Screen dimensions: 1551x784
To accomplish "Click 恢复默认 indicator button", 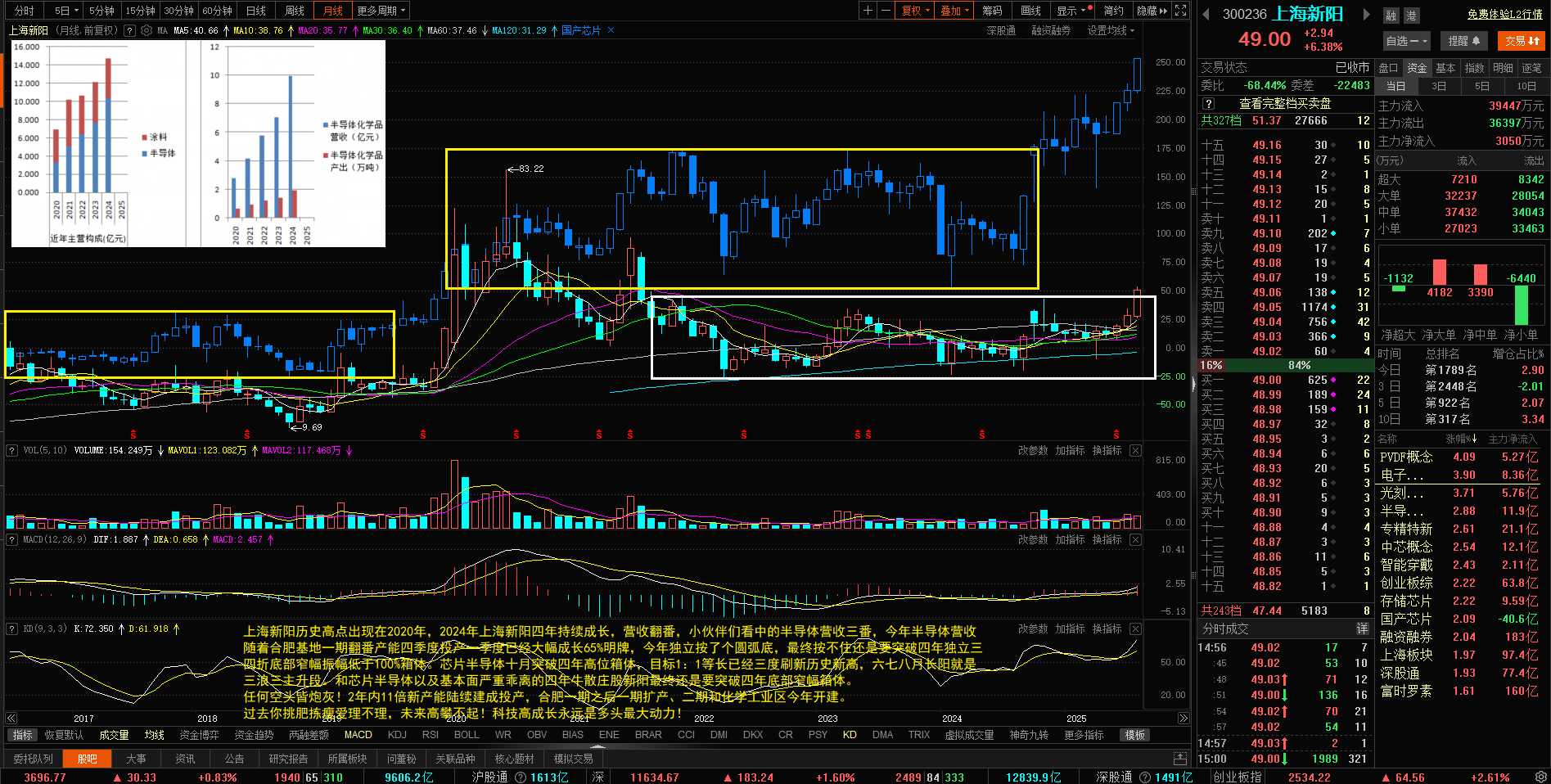I will pyautogui.click(x=64, y=735).
